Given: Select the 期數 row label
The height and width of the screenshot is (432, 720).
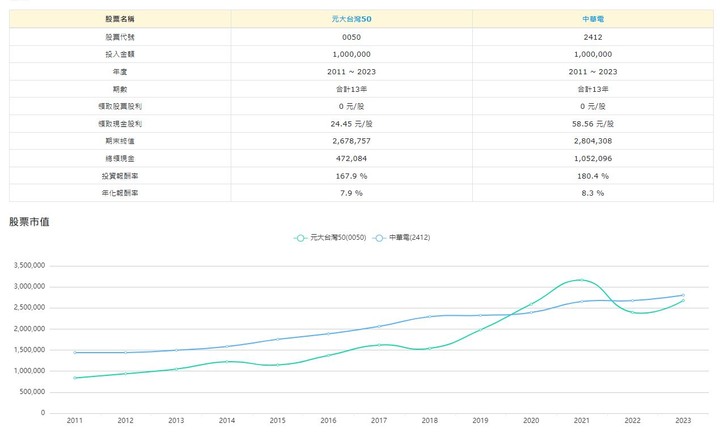Looking at the screenshot, I should (120, 89).
